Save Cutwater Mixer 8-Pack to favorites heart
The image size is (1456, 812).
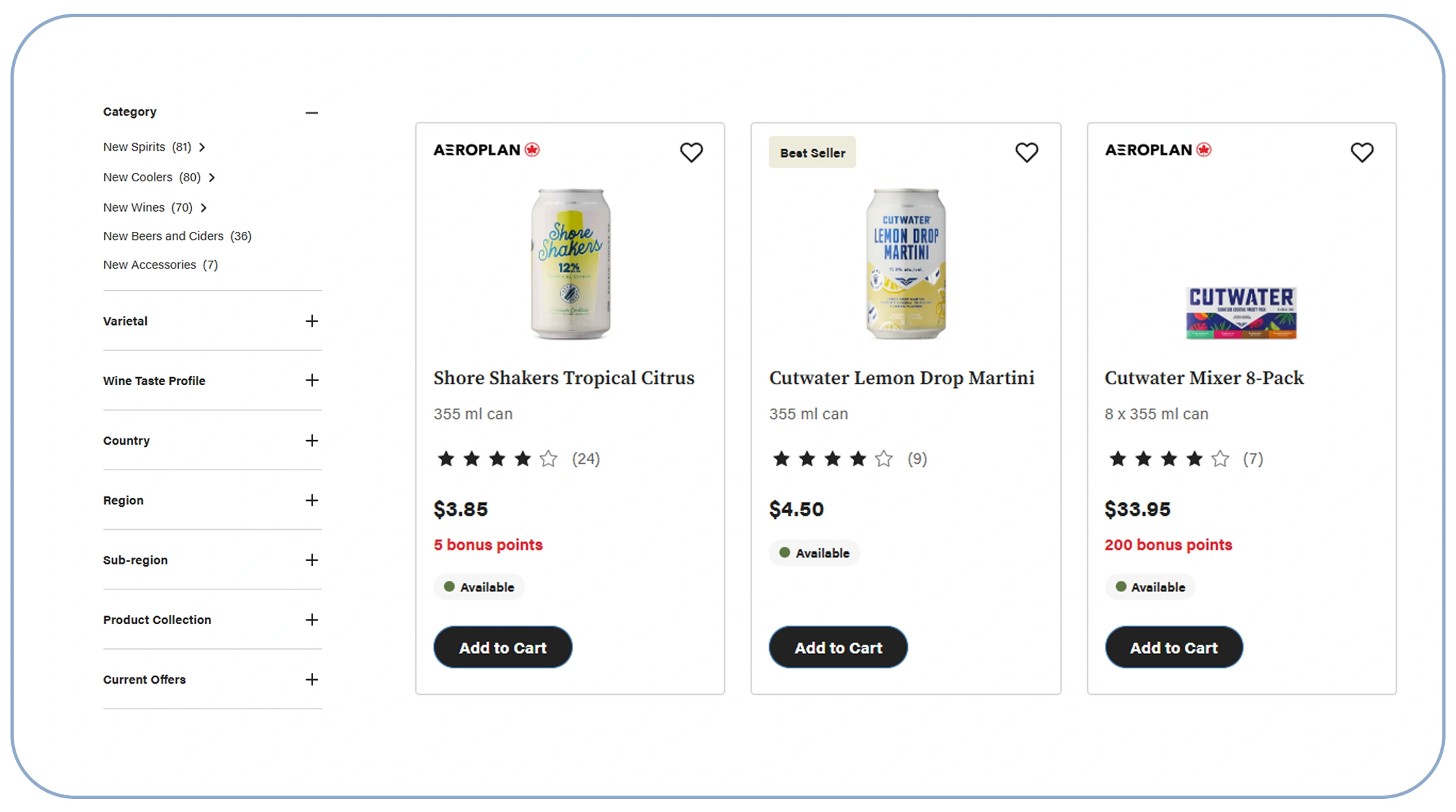pos(1362,153)
